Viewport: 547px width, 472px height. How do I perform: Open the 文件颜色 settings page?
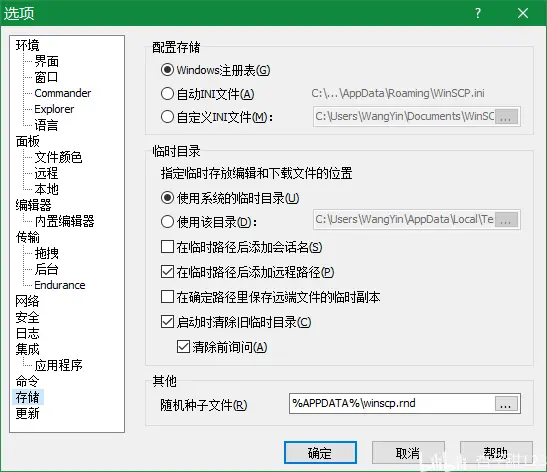pyautogui.click(x=58, y=157)
